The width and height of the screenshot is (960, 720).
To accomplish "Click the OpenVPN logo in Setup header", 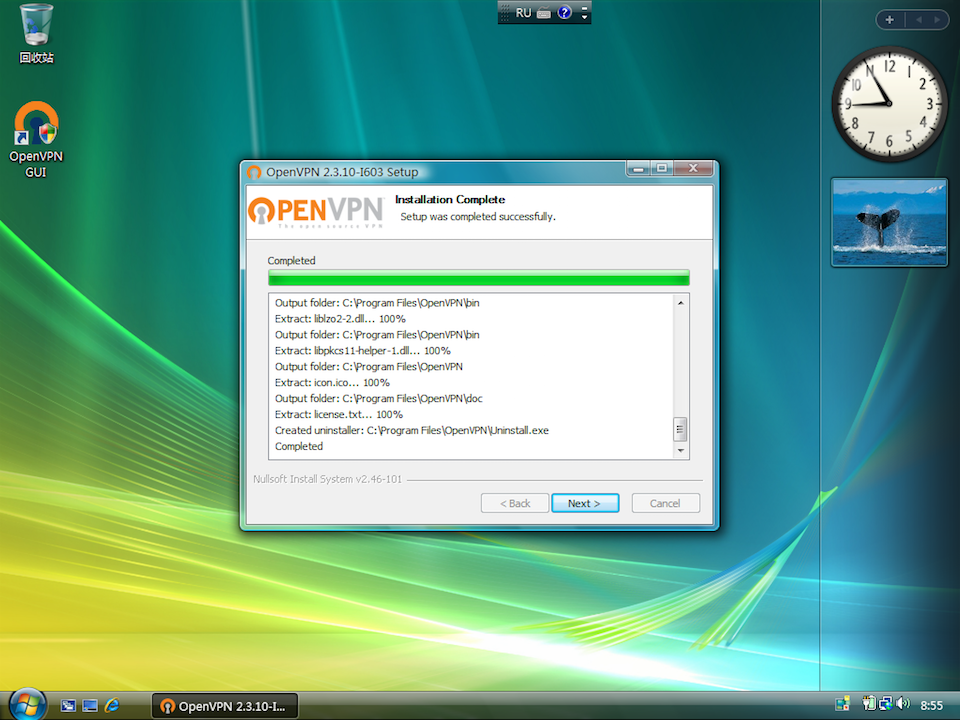I will 316,211.
